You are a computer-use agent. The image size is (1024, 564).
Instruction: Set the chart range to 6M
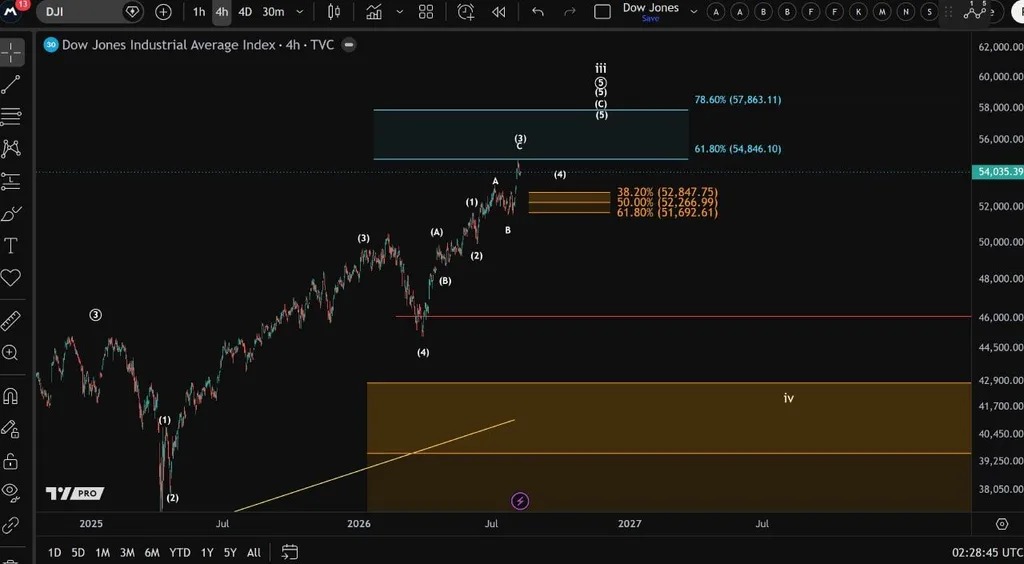(152, 553)
